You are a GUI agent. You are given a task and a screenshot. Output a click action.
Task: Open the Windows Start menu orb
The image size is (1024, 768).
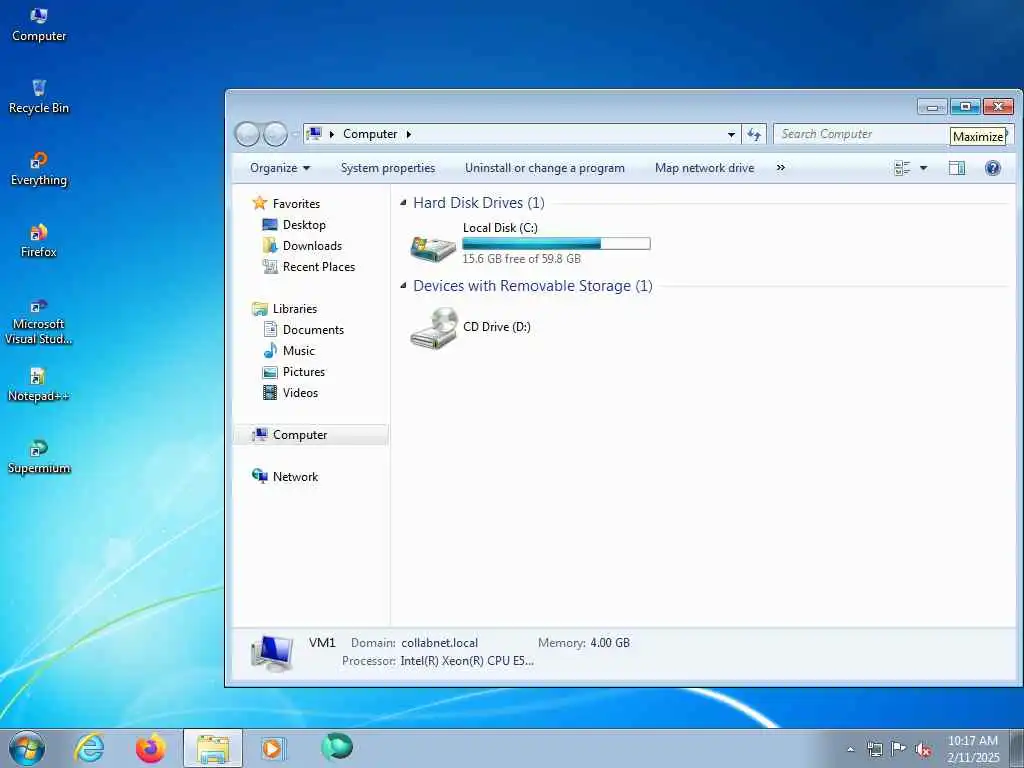(x=27, y=748)
